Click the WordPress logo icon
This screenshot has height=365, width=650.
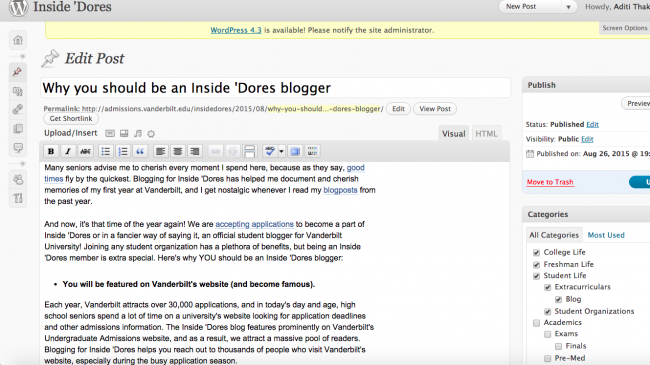click(x=18, y=7)
